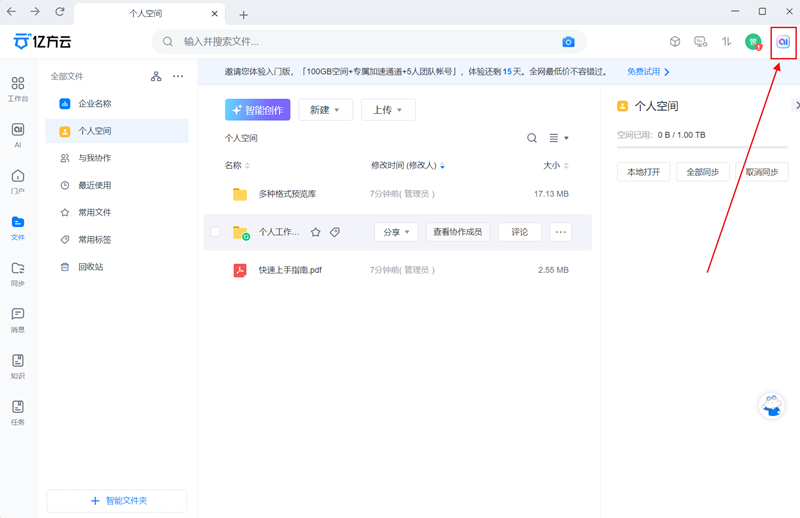Open the AI section in left sidebar
Viewport: 800px width, 518px height.
(18, 135)
